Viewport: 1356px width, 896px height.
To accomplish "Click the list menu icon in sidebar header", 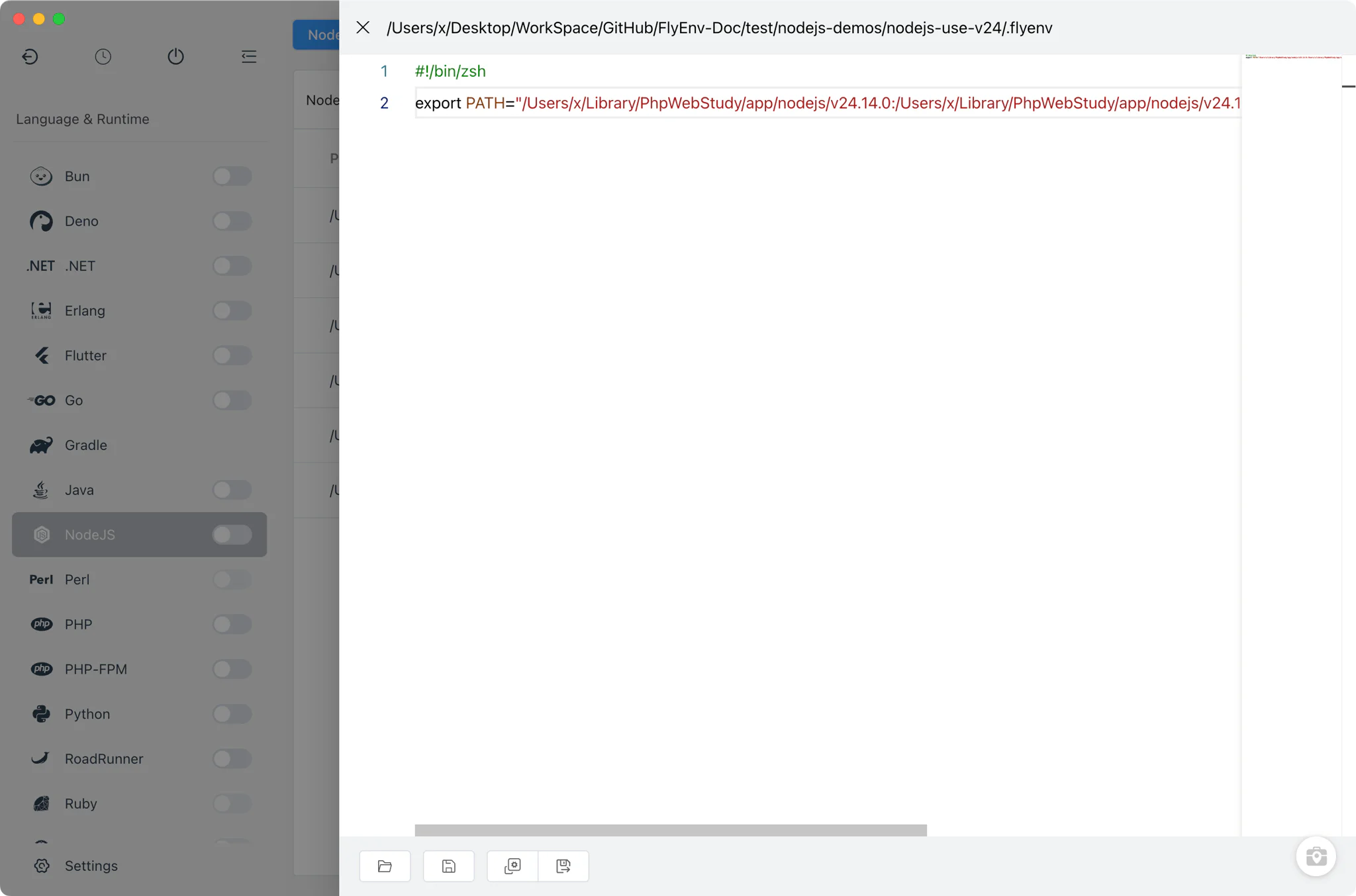I will click(249, 57).
